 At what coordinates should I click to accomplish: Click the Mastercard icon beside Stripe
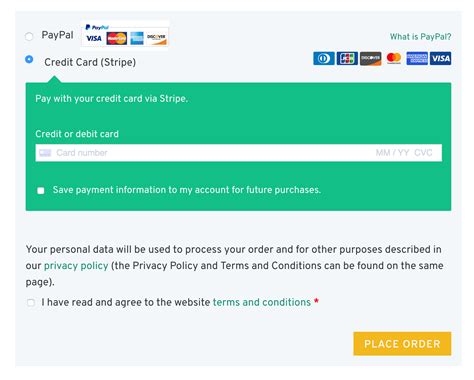(394, 59)
